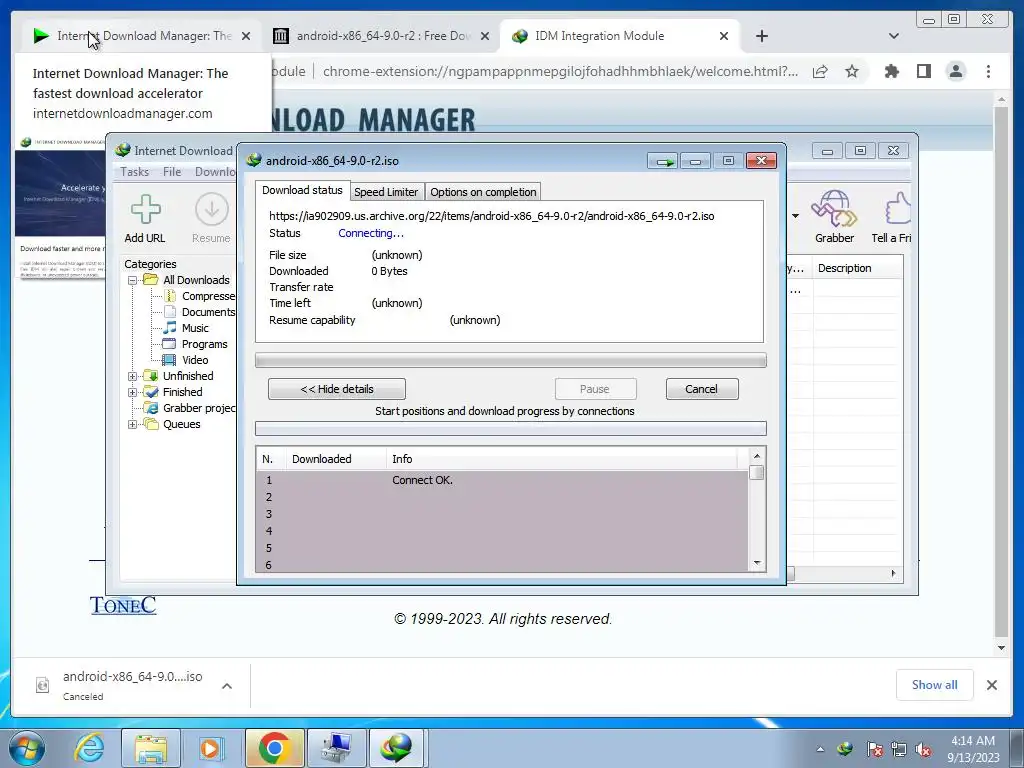Open the Tasks menu in IDM
Screen dimensions: 1024x768
coord(135,172)
